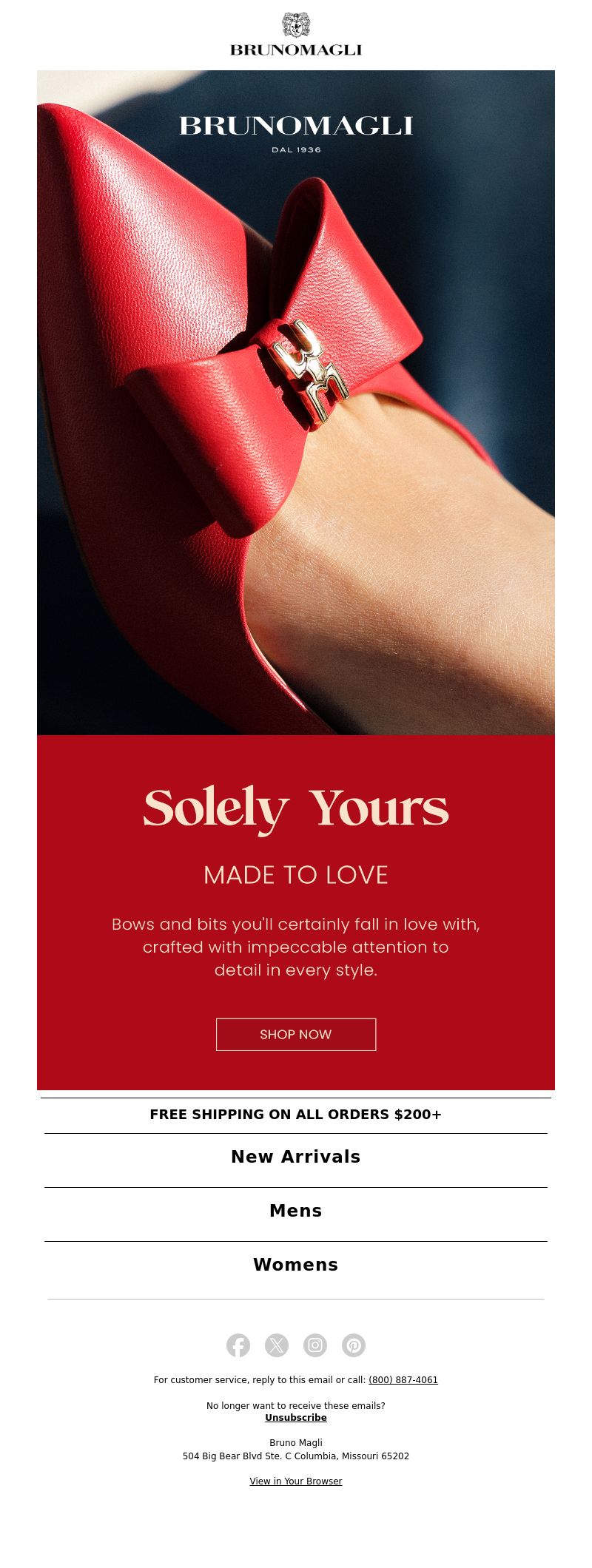Click the red leather shoe hero image

(296, 402)
